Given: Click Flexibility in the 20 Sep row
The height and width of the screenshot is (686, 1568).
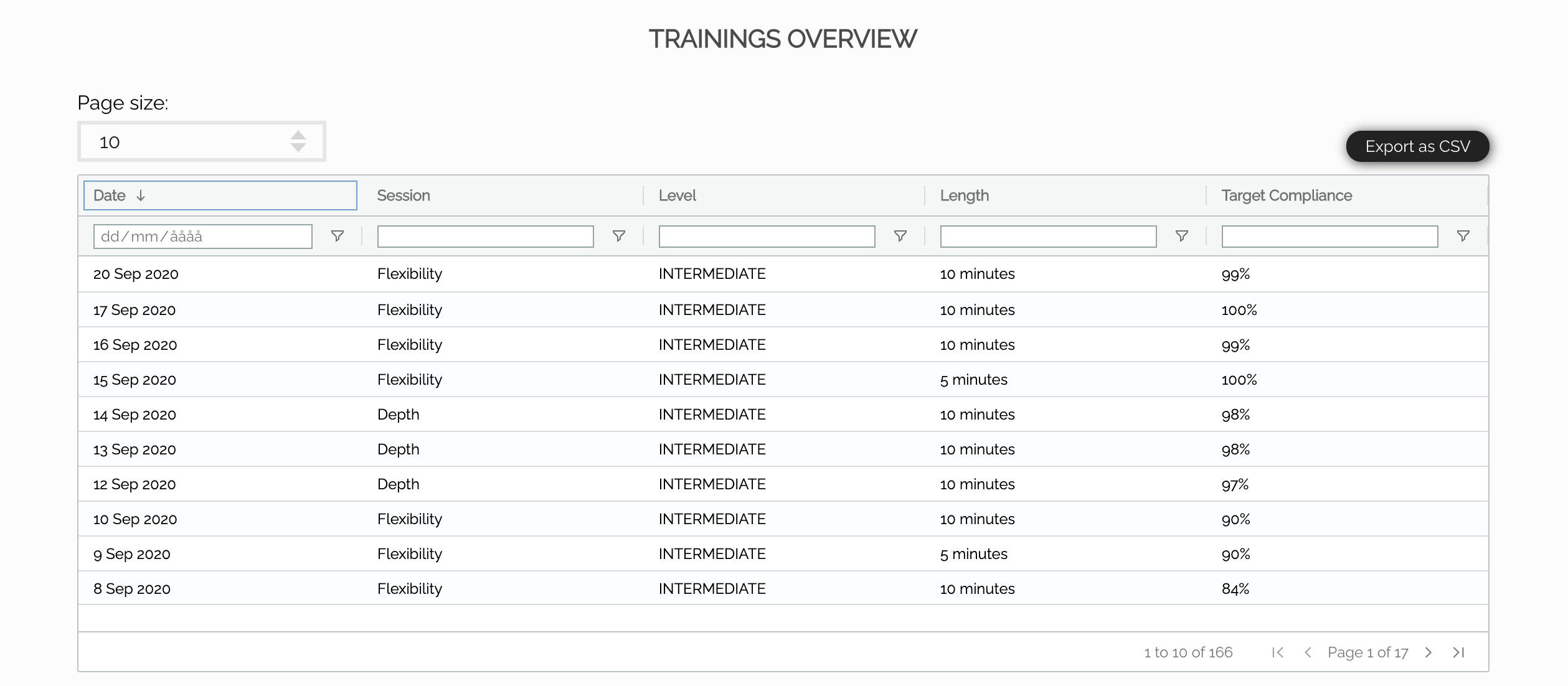Looking at the screenshot, I should (410, 274).
